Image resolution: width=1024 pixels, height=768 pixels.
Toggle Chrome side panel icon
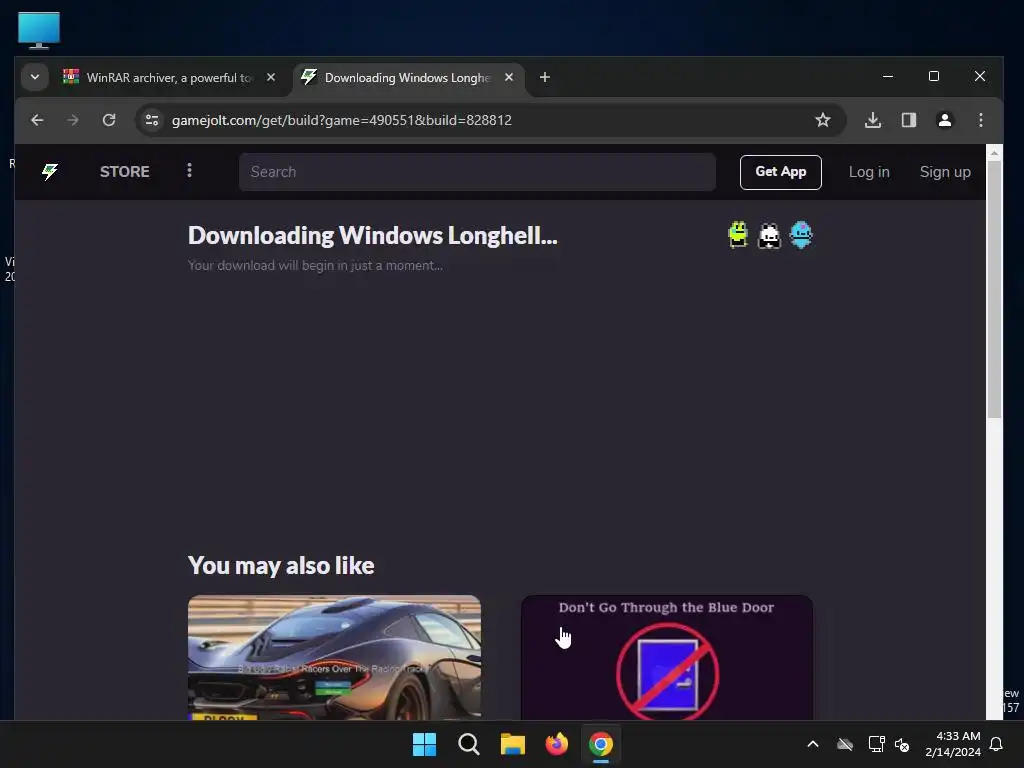[909, 120]
